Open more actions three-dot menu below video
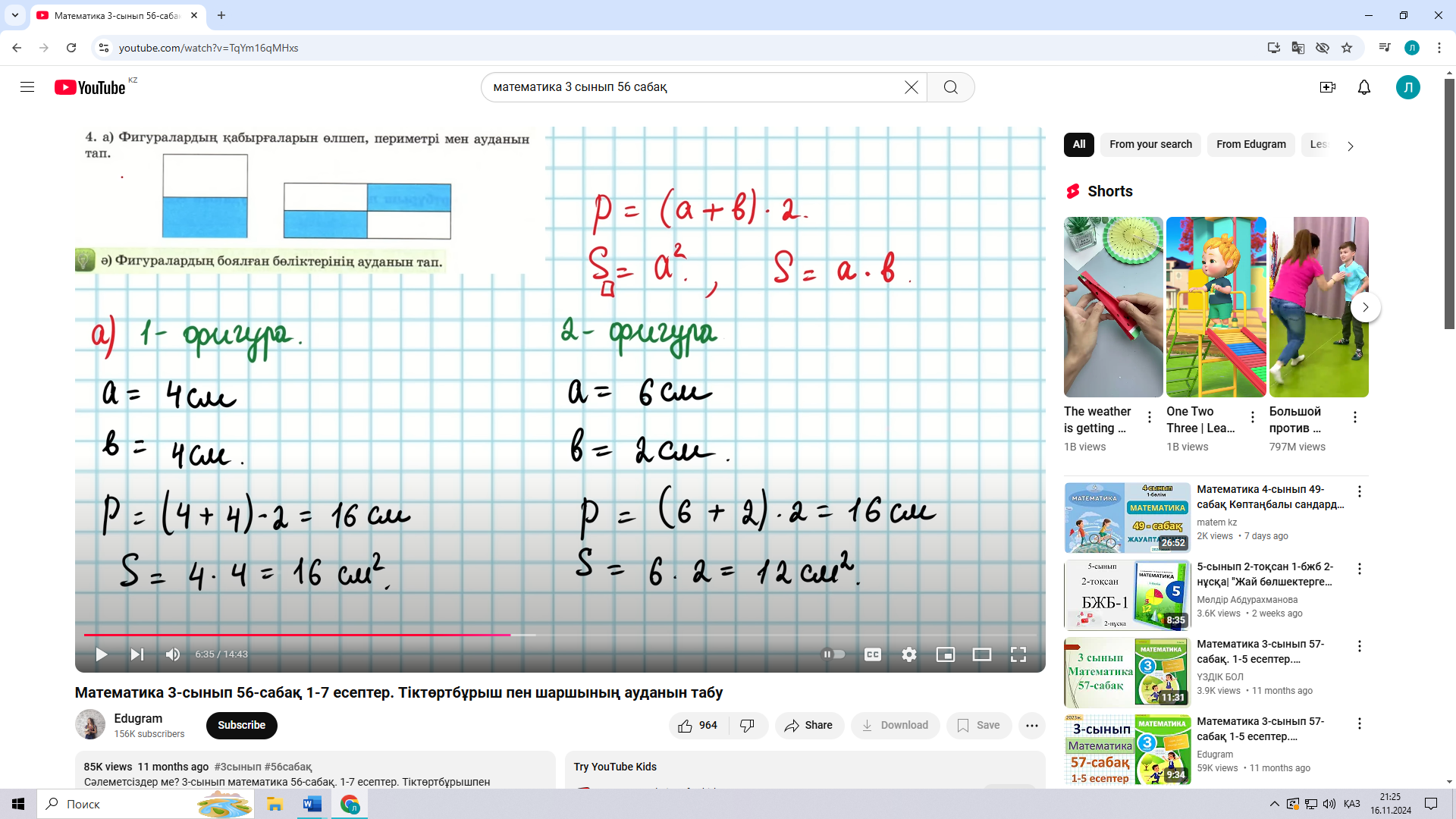The height and width of the screenshot is (819, 1456). pyautogui.click(x=1031, y=726)
